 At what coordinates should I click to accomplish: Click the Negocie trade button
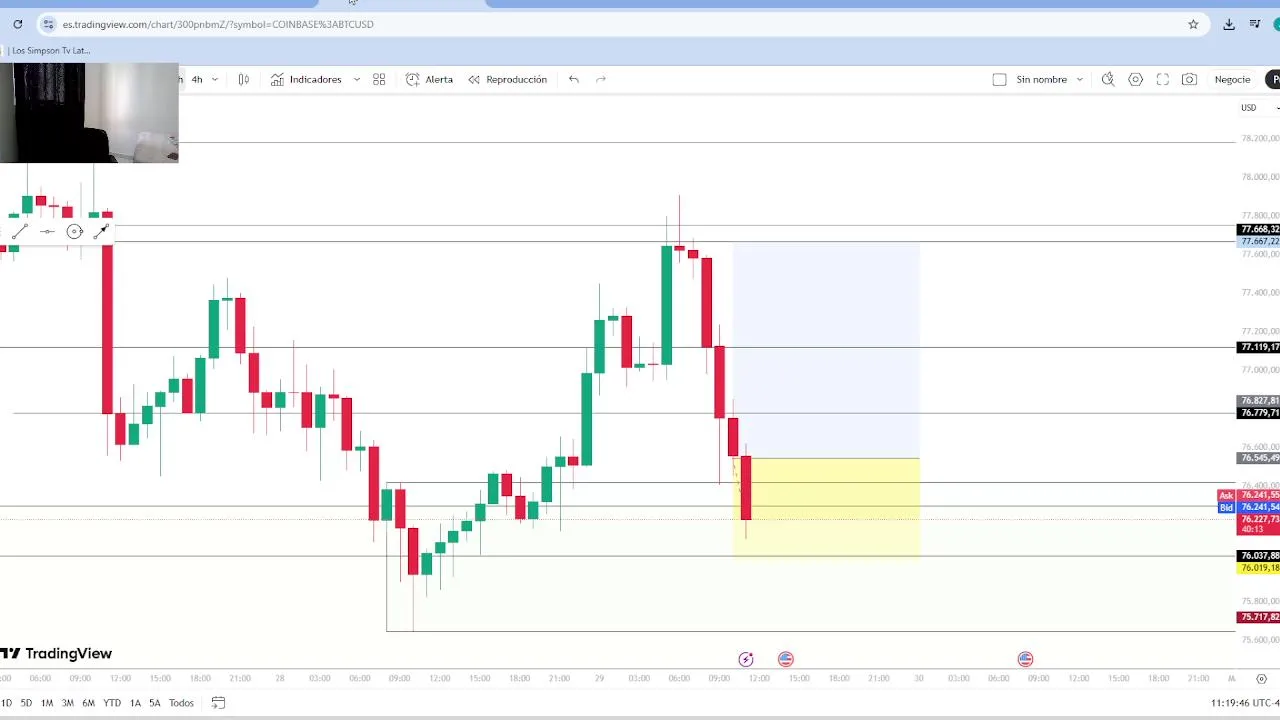(1232, 79)
